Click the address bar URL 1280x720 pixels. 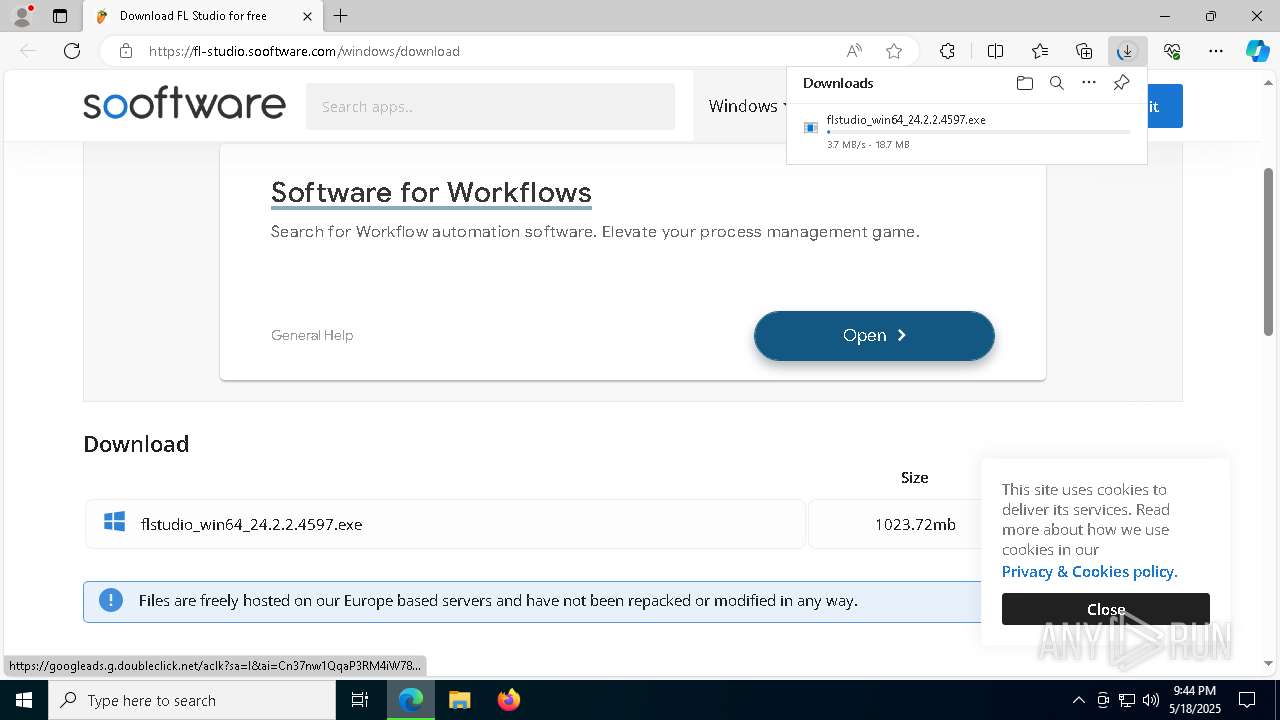304,51
